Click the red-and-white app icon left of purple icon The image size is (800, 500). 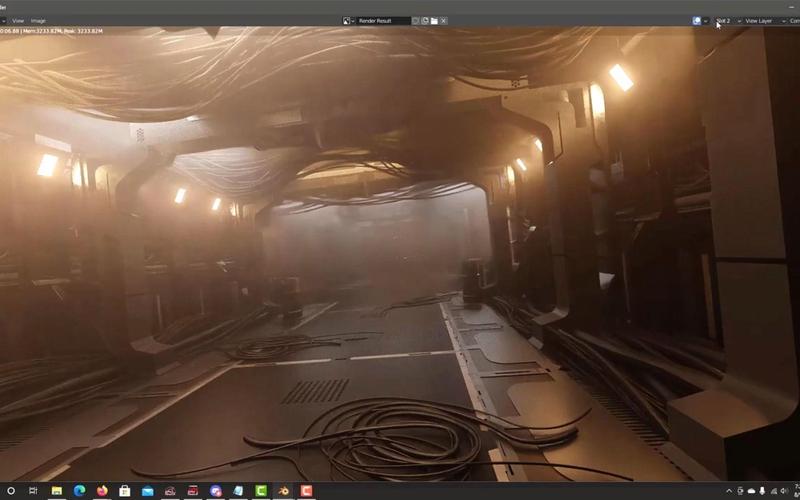coord(193,491)
